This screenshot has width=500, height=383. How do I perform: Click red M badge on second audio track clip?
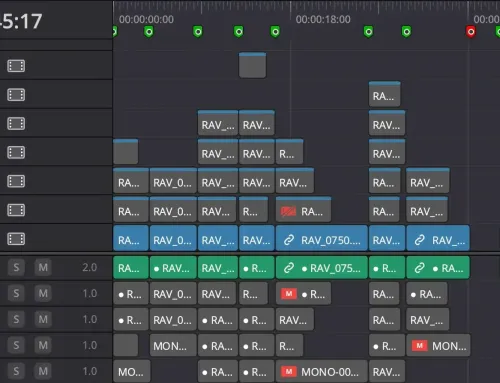tap(289, 294)
